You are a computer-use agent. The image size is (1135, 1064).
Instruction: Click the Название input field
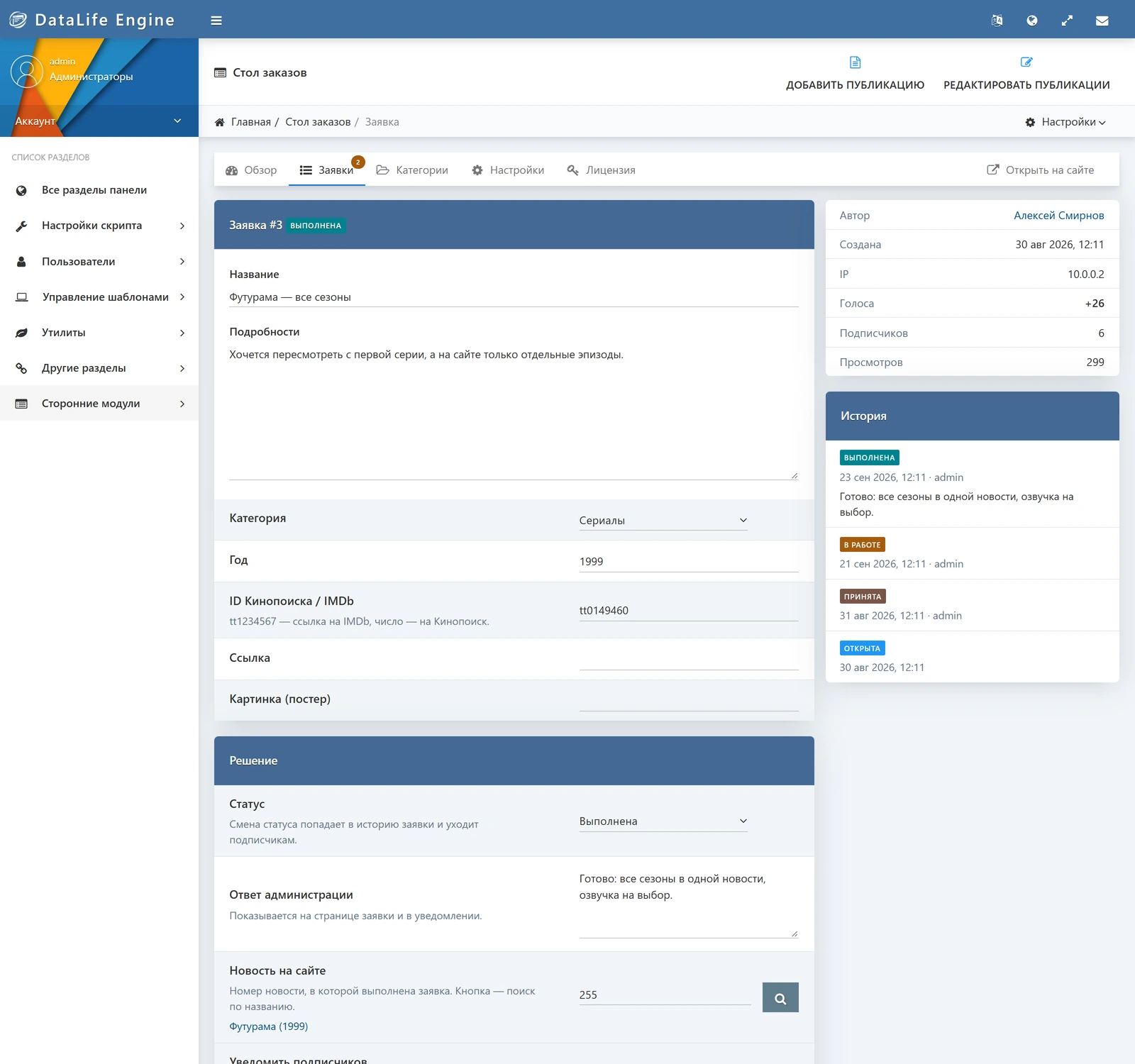[514, 297]
